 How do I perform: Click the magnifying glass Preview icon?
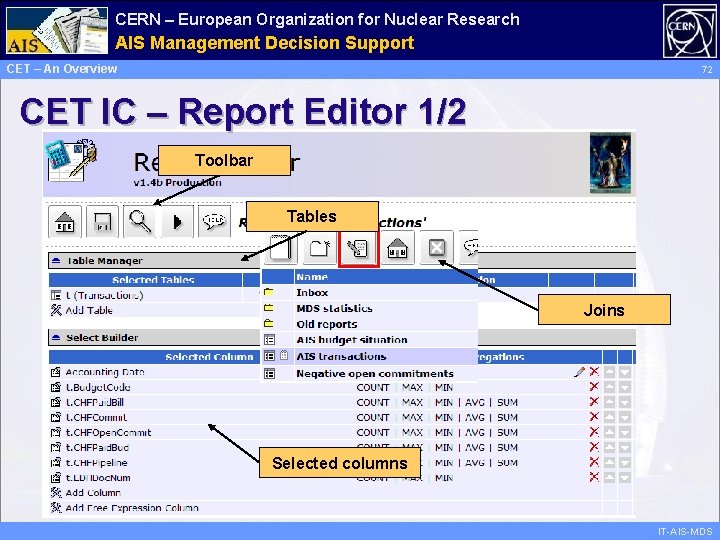(x=140, y=222)
